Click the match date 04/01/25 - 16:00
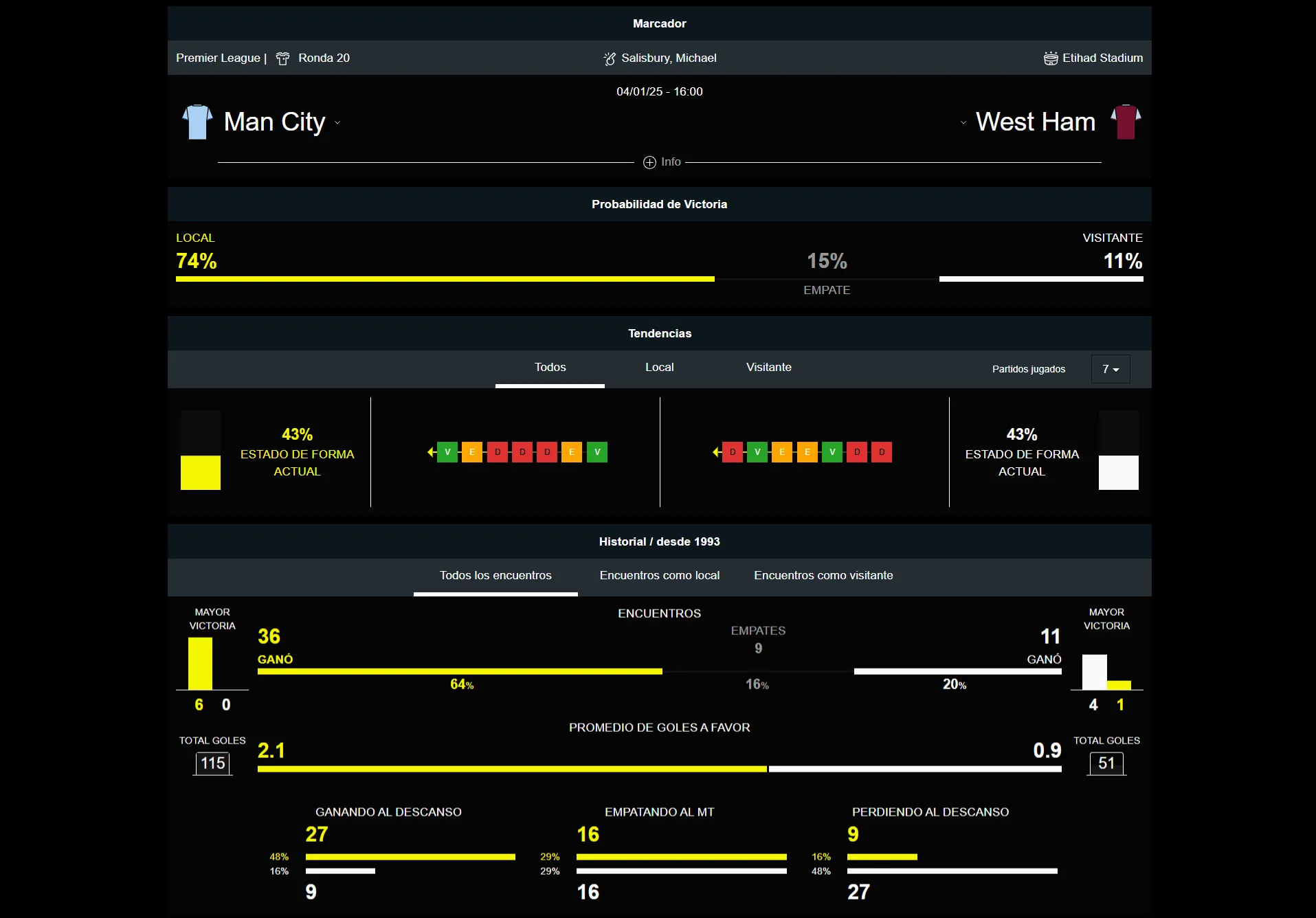Screen dimensions: 1316x918 (660, 91)
